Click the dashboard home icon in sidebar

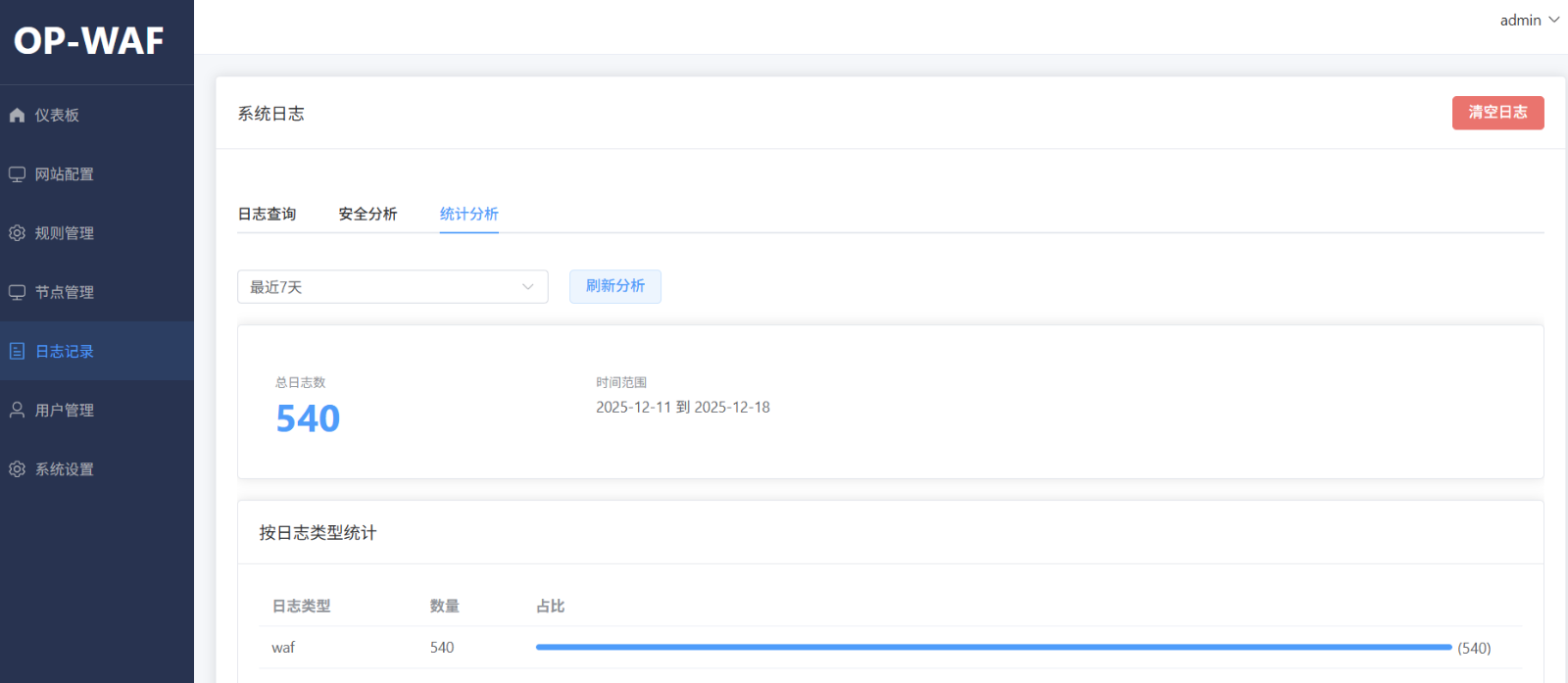tap(17, 116)
